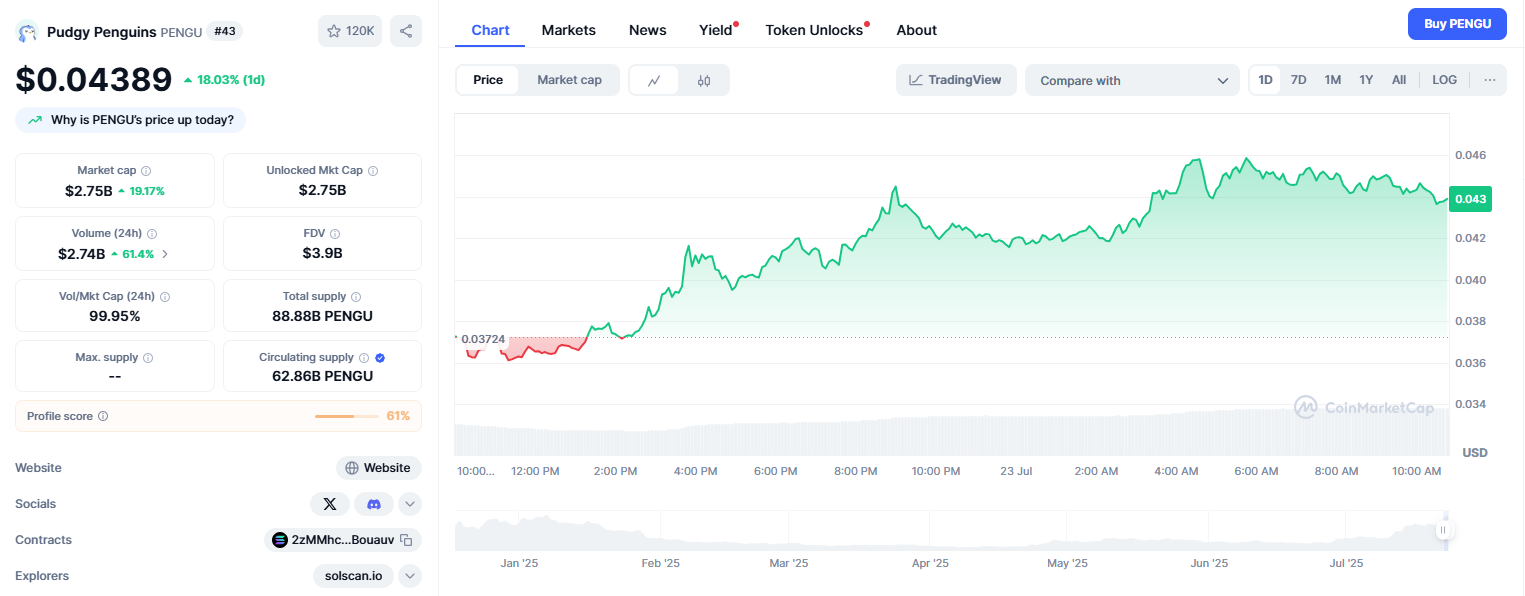Expand Volume (24h) details arrow
Viewport: 1525px width, 596px height.
[x=165, y=254]
